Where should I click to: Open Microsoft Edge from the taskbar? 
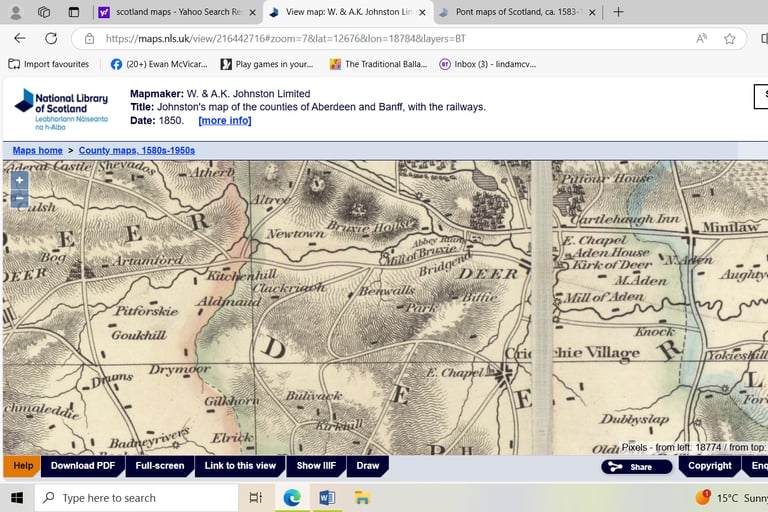(292, 498)
